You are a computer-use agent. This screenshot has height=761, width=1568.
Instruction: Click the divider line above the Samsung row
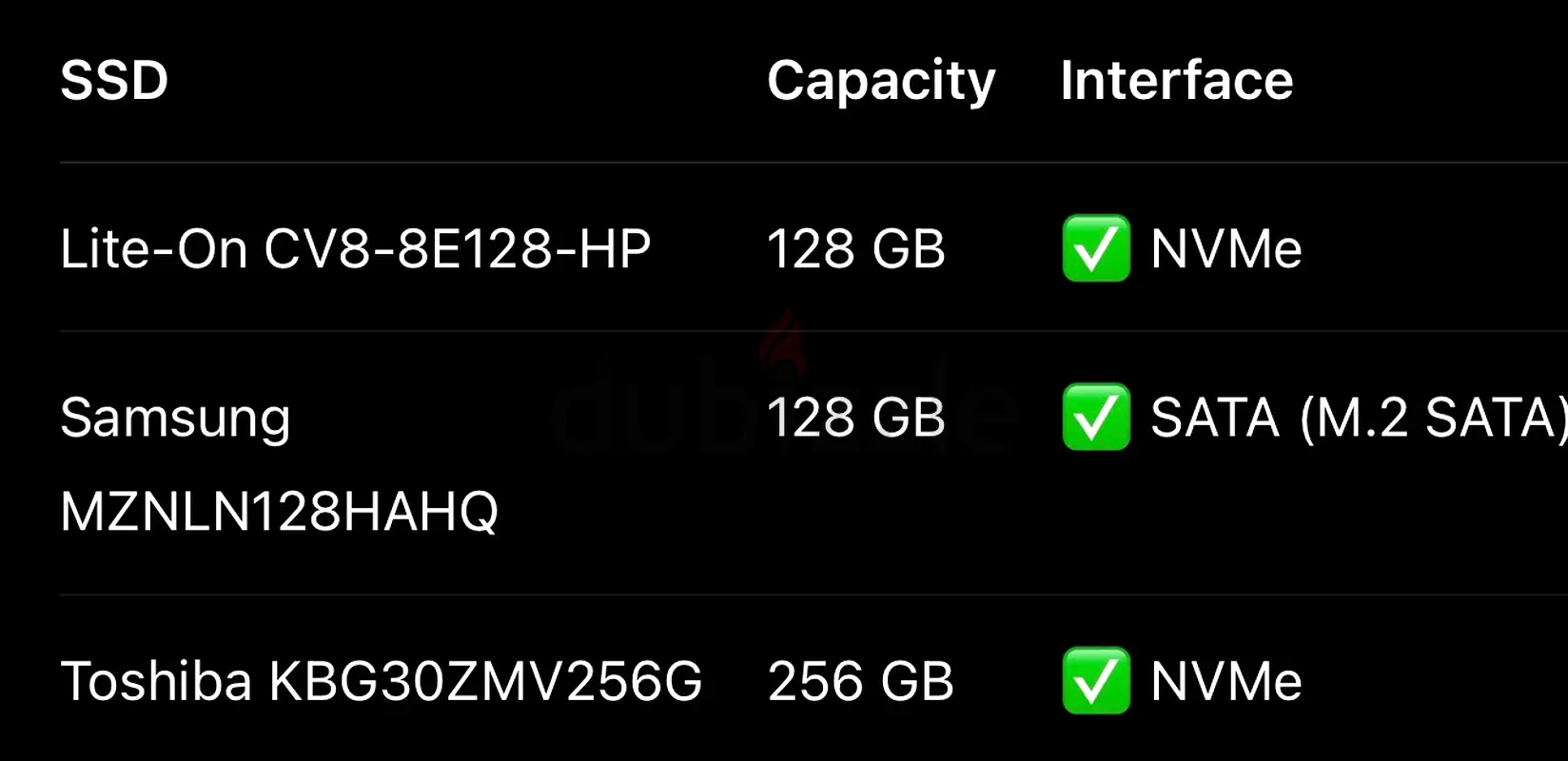[813, 331]
